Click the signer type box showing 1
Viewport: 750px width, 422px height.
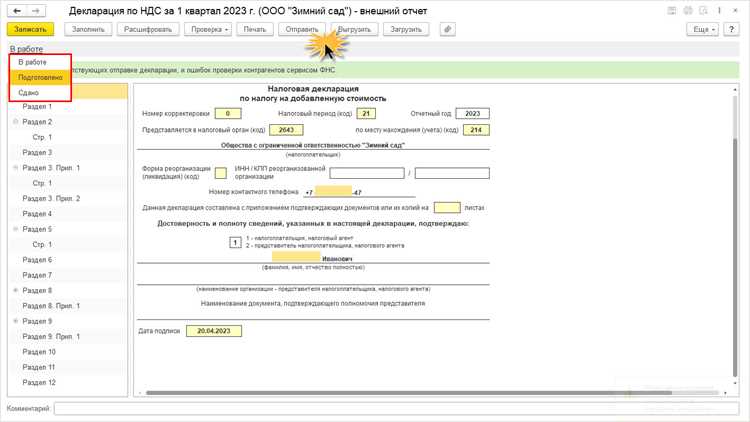point(235,243)
